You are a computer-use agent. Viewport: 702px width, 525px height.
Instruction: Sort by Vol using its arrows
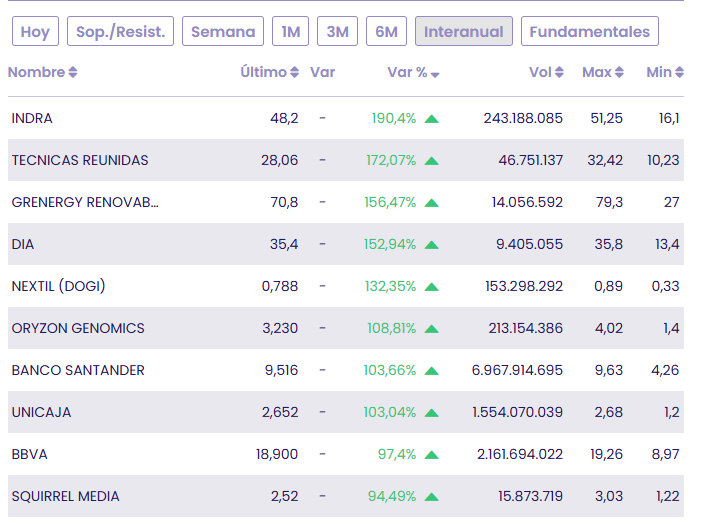559,73
